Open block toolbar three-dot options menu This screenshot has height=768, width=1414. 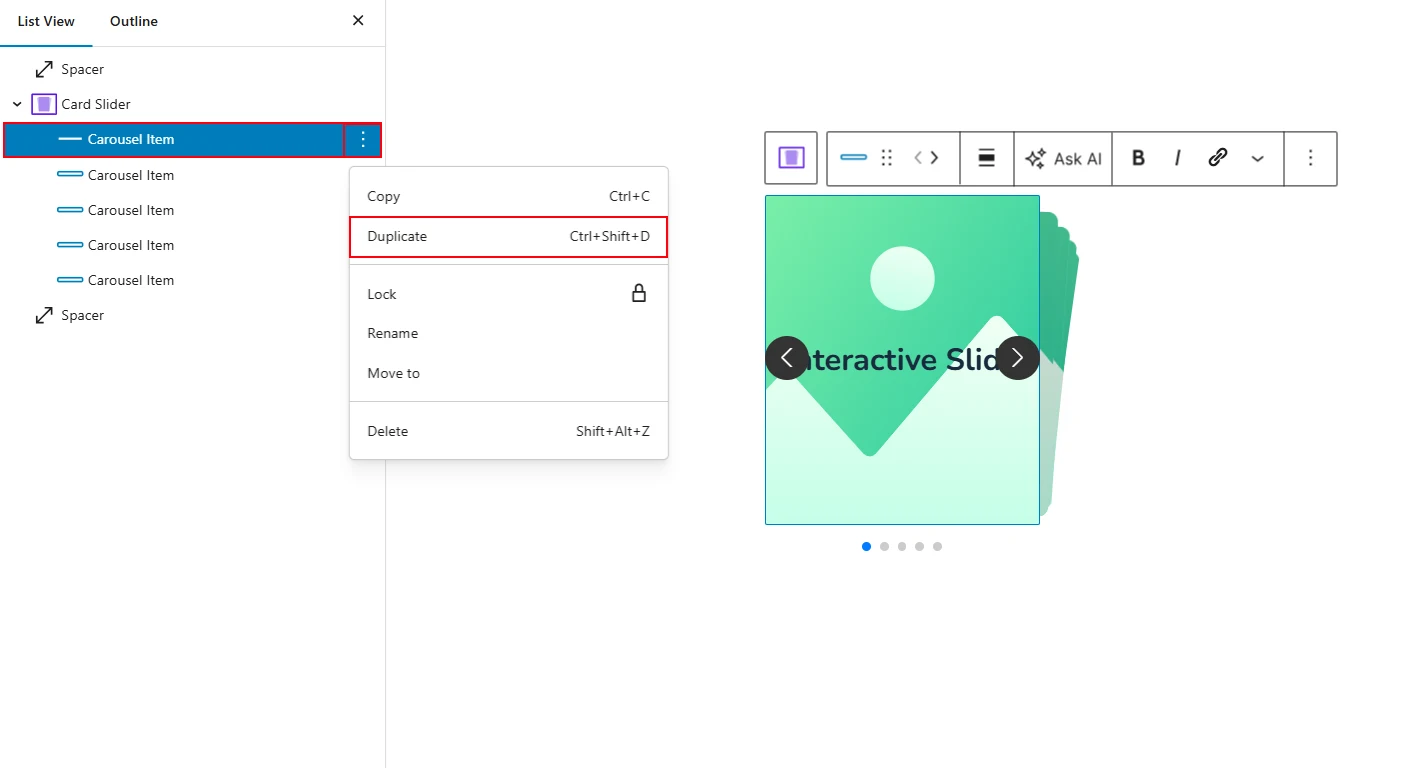pos(1310,158)
